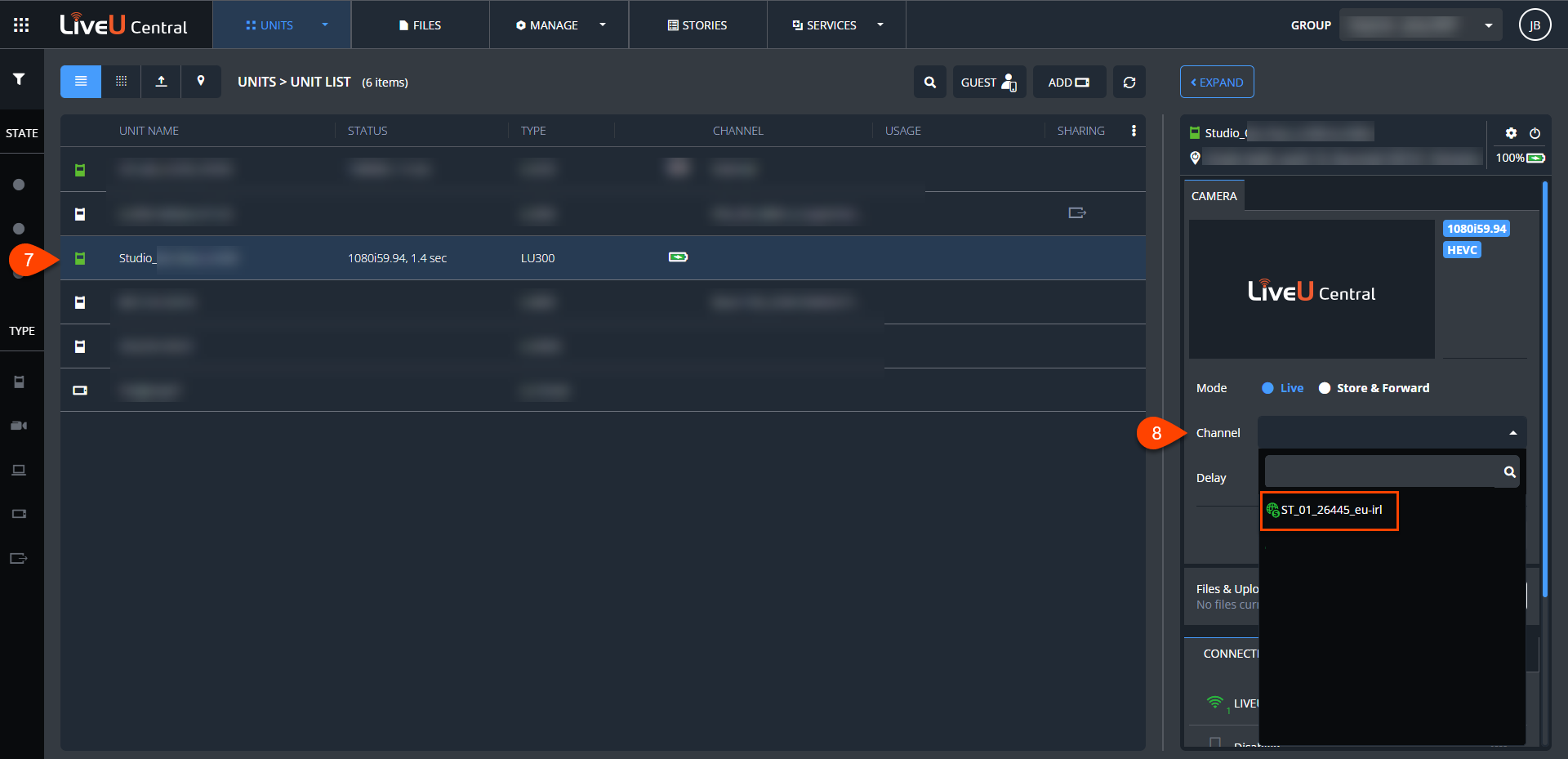Click the green unit icon for Studio row

80,258
